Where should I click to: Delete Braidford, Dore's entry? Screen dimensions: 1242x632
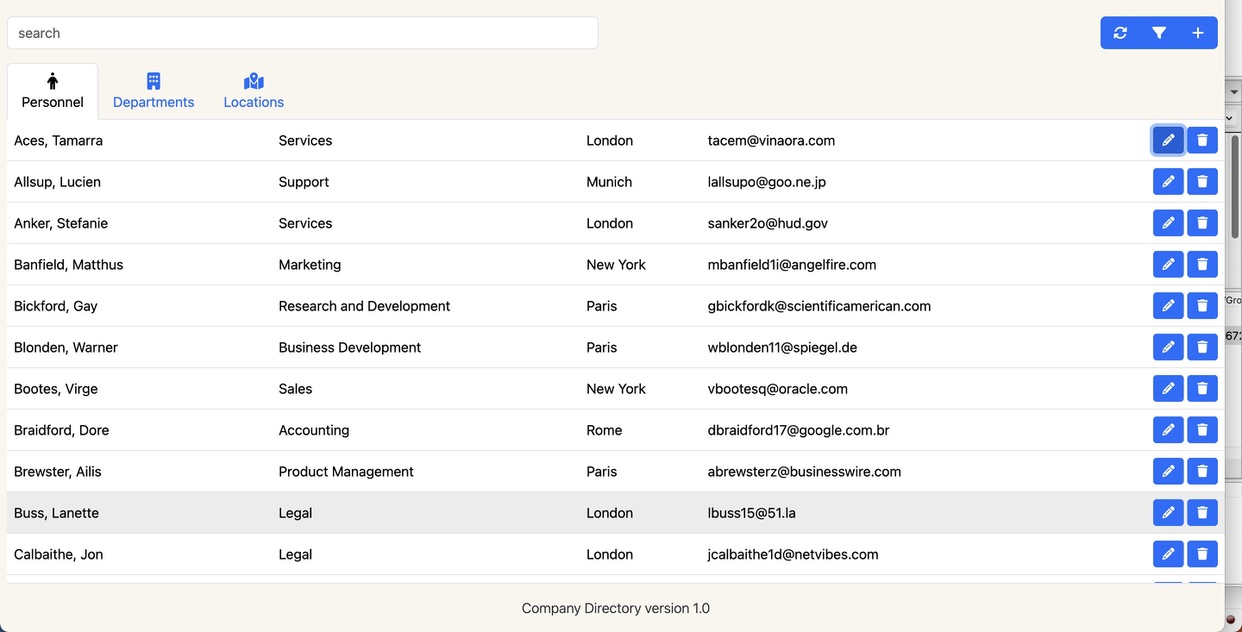click(x=1202, y=429)
